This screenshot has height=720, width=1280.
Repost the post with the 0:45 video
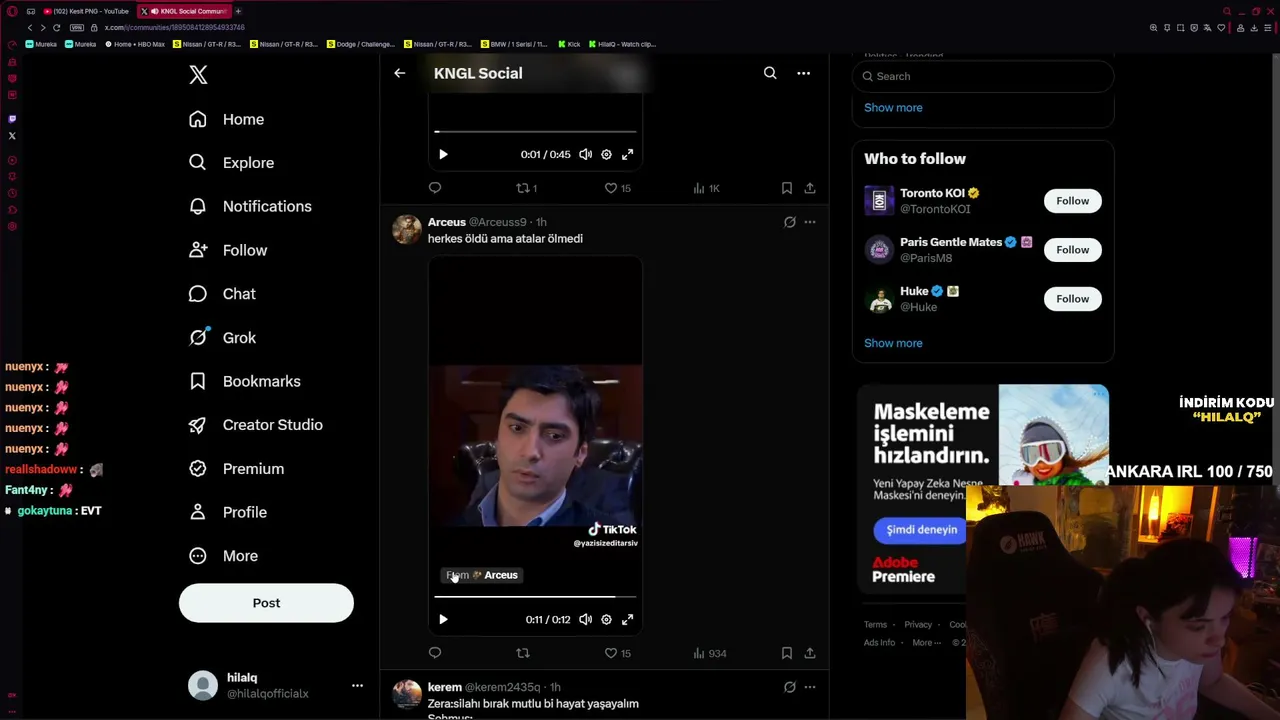[x=526, y=188]
